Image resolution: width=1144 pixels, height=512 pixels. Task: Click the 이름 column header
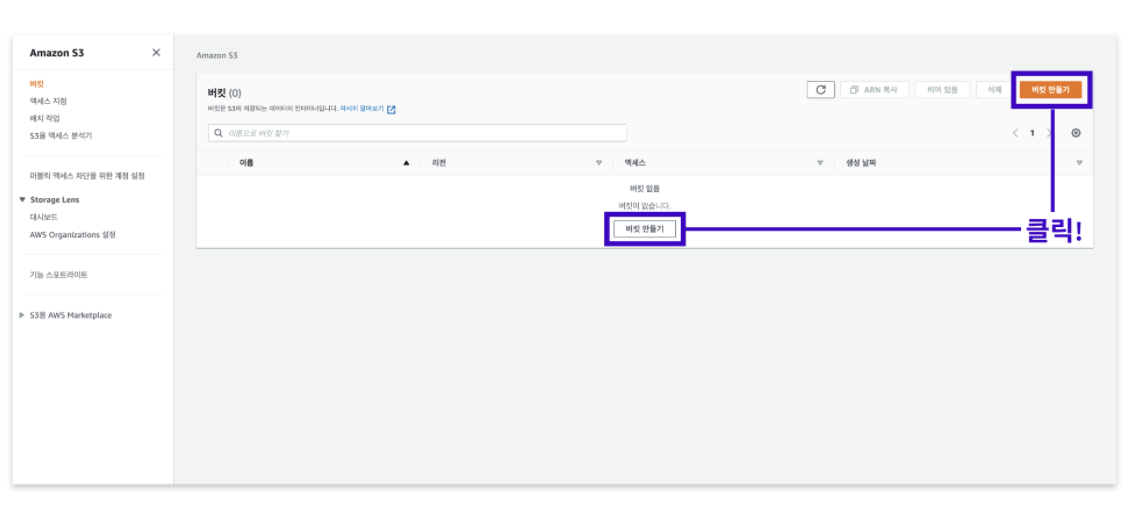[247, 163]
